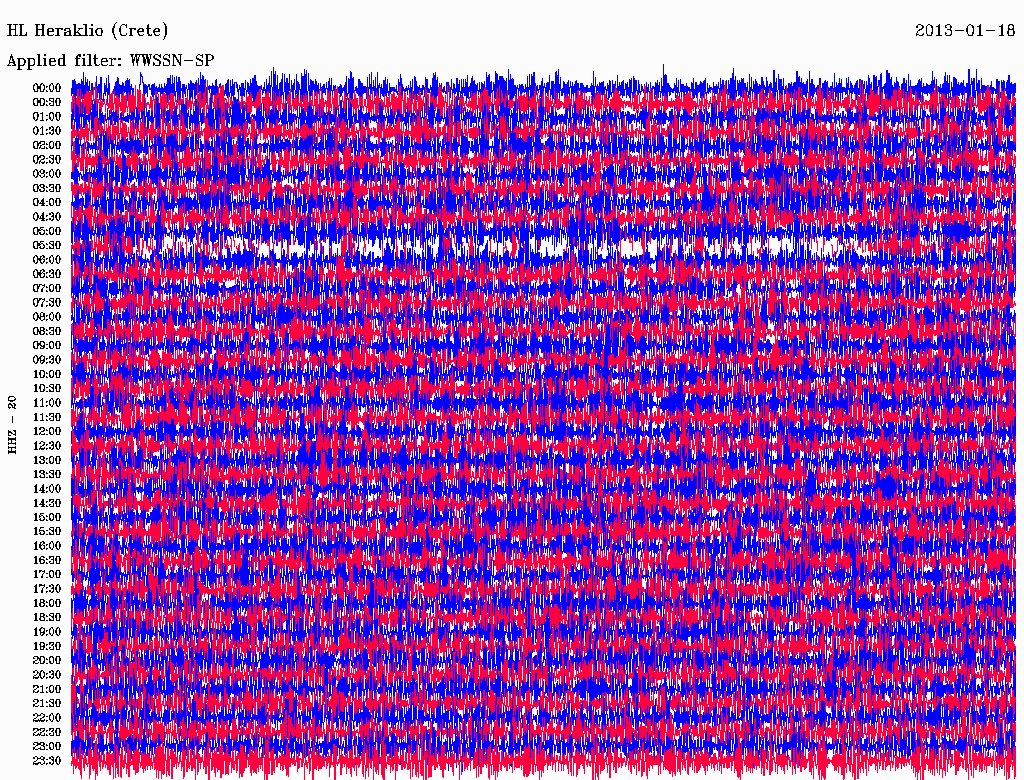Select the 00:00 time row label
The height and width of the screenshot is (780, 1024).
(47, 88)
